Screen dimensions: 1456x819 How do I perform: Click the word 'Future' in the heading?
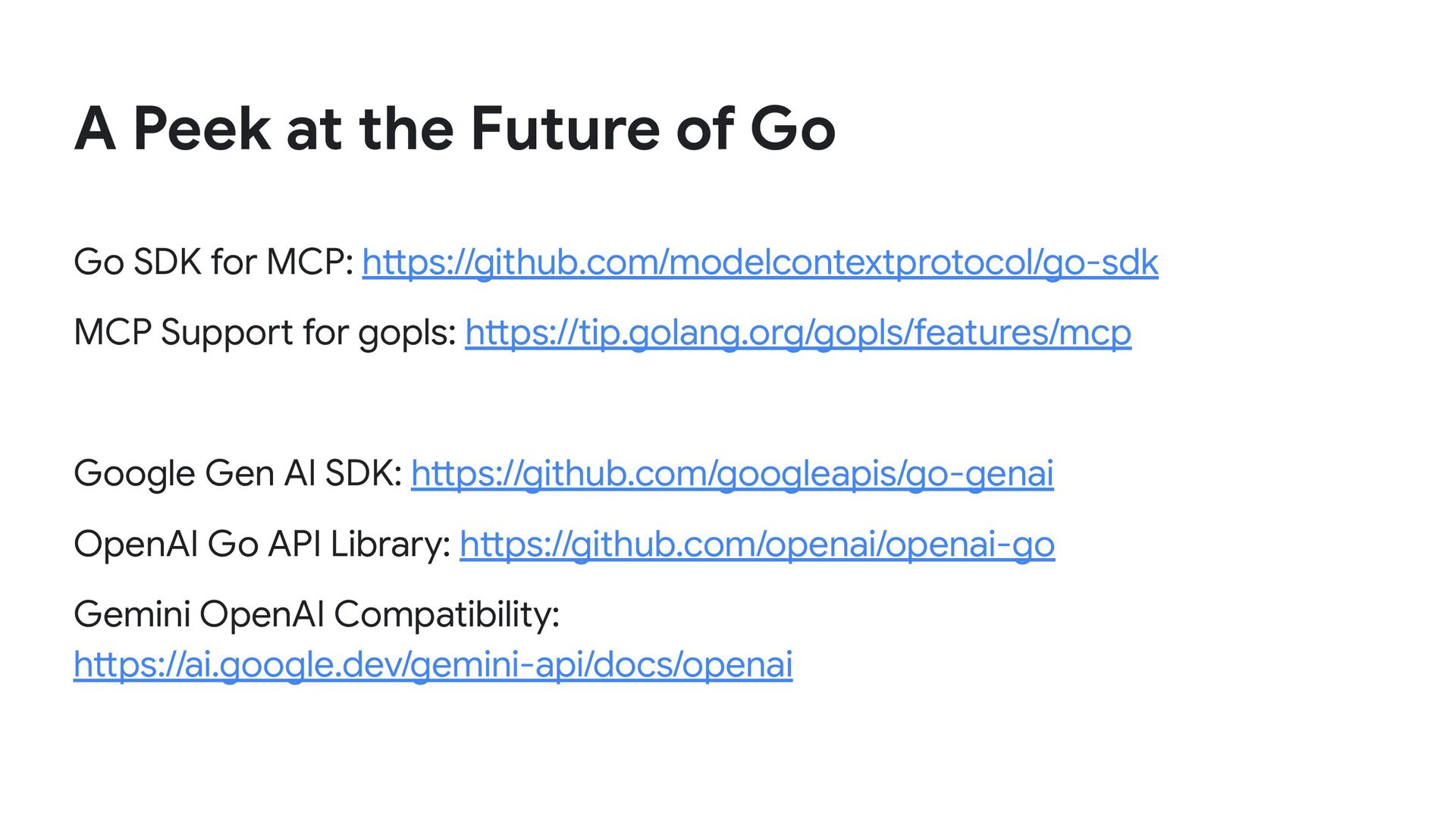tap(565, 129)
